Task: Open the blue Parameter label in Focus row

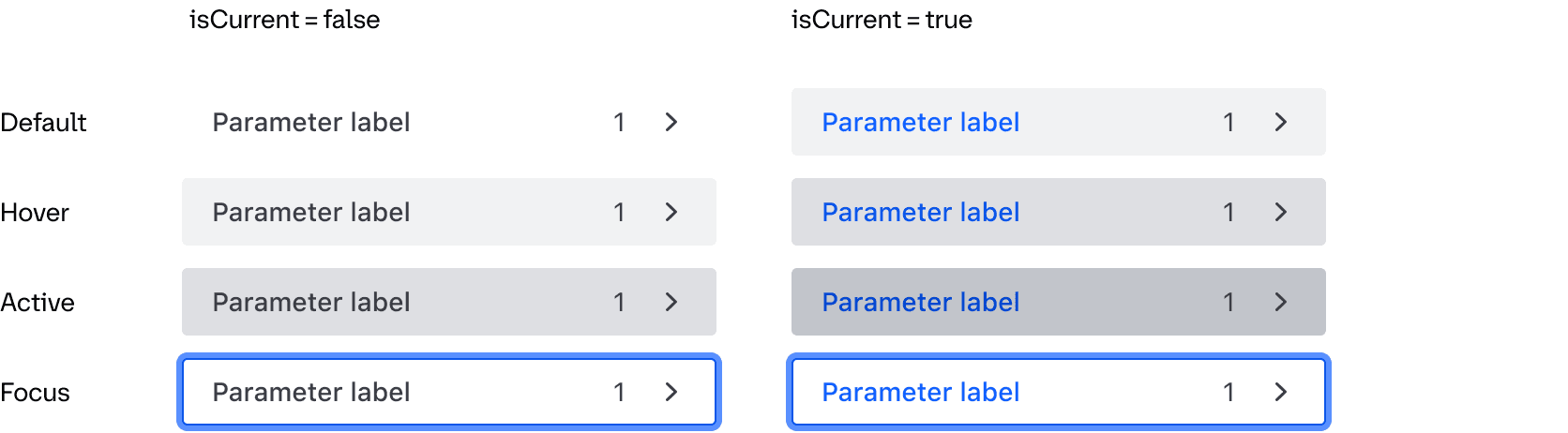Action: pyautogui.click(x=920, y=392)
